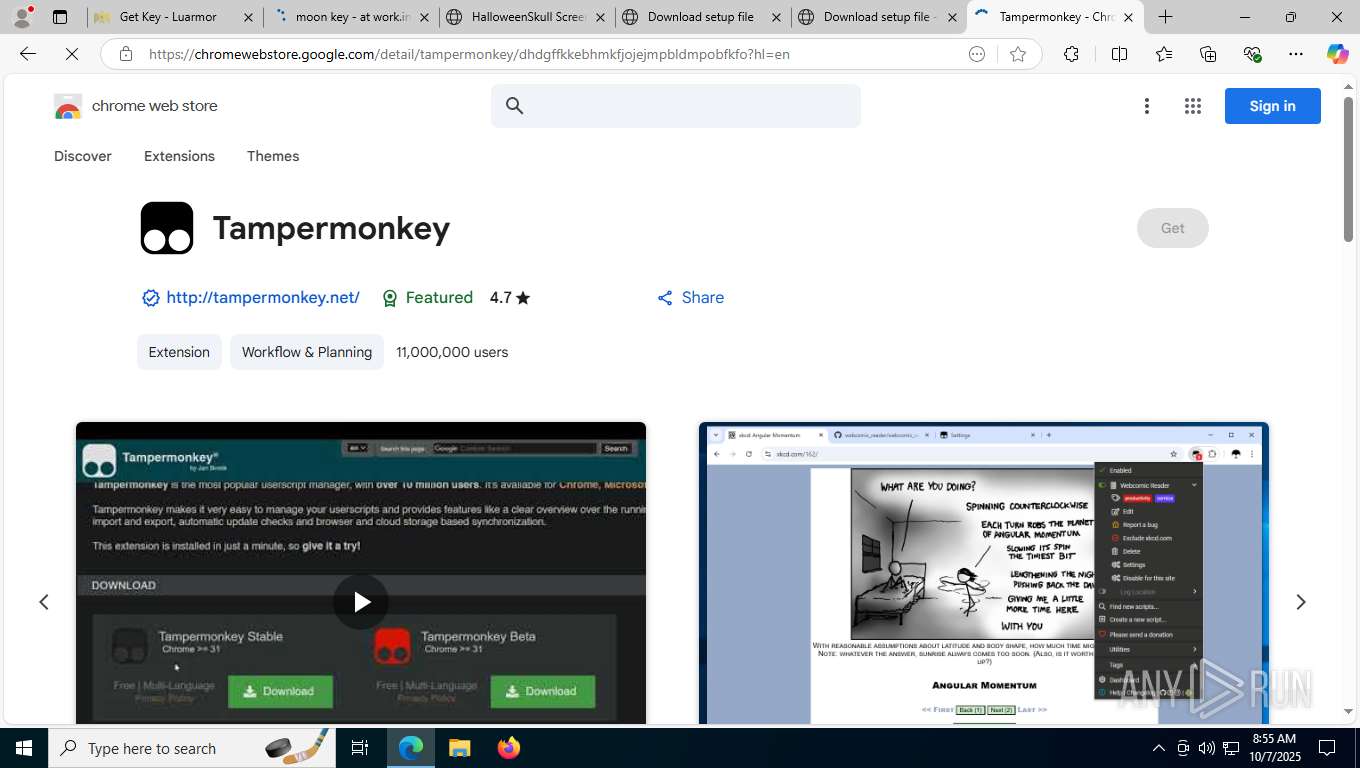Open notification center icon
This screenshot has width=1360, height=768.
tap(1327, 748)
